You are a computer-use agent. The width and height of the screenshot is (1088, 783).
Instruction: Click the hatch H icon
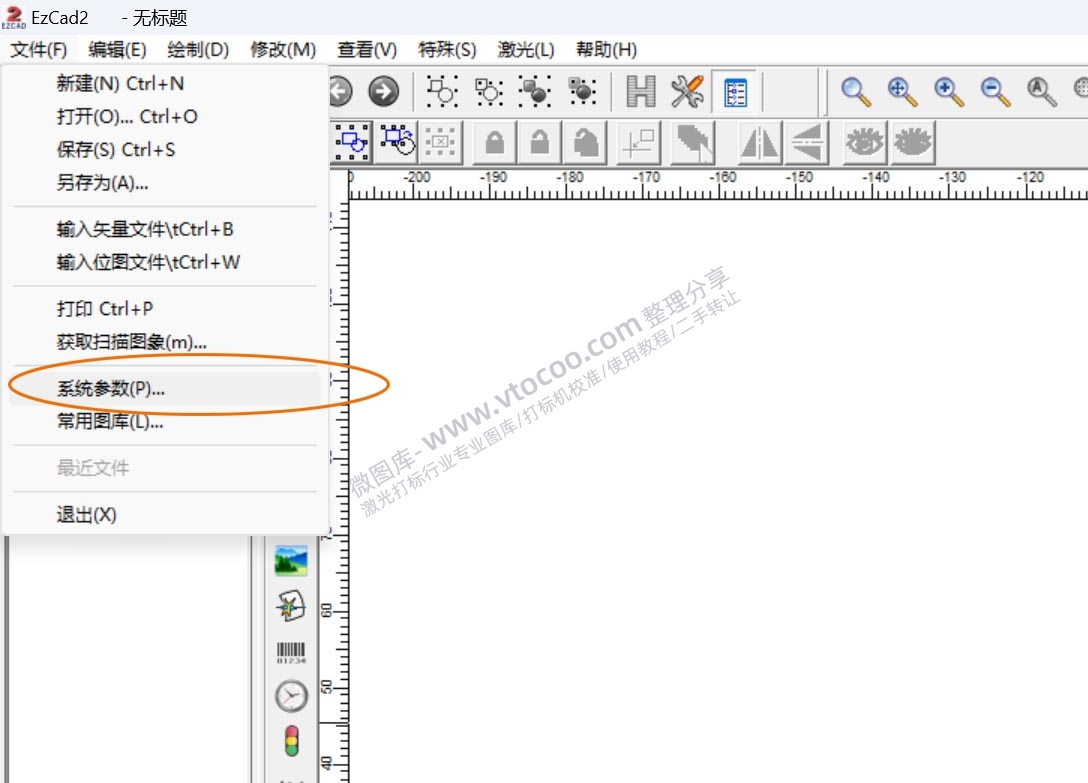point(640,92)
